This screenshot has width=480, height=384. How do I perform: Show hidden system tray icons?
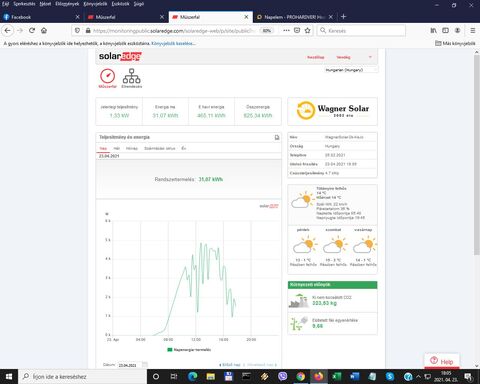[x=418, y=377]
